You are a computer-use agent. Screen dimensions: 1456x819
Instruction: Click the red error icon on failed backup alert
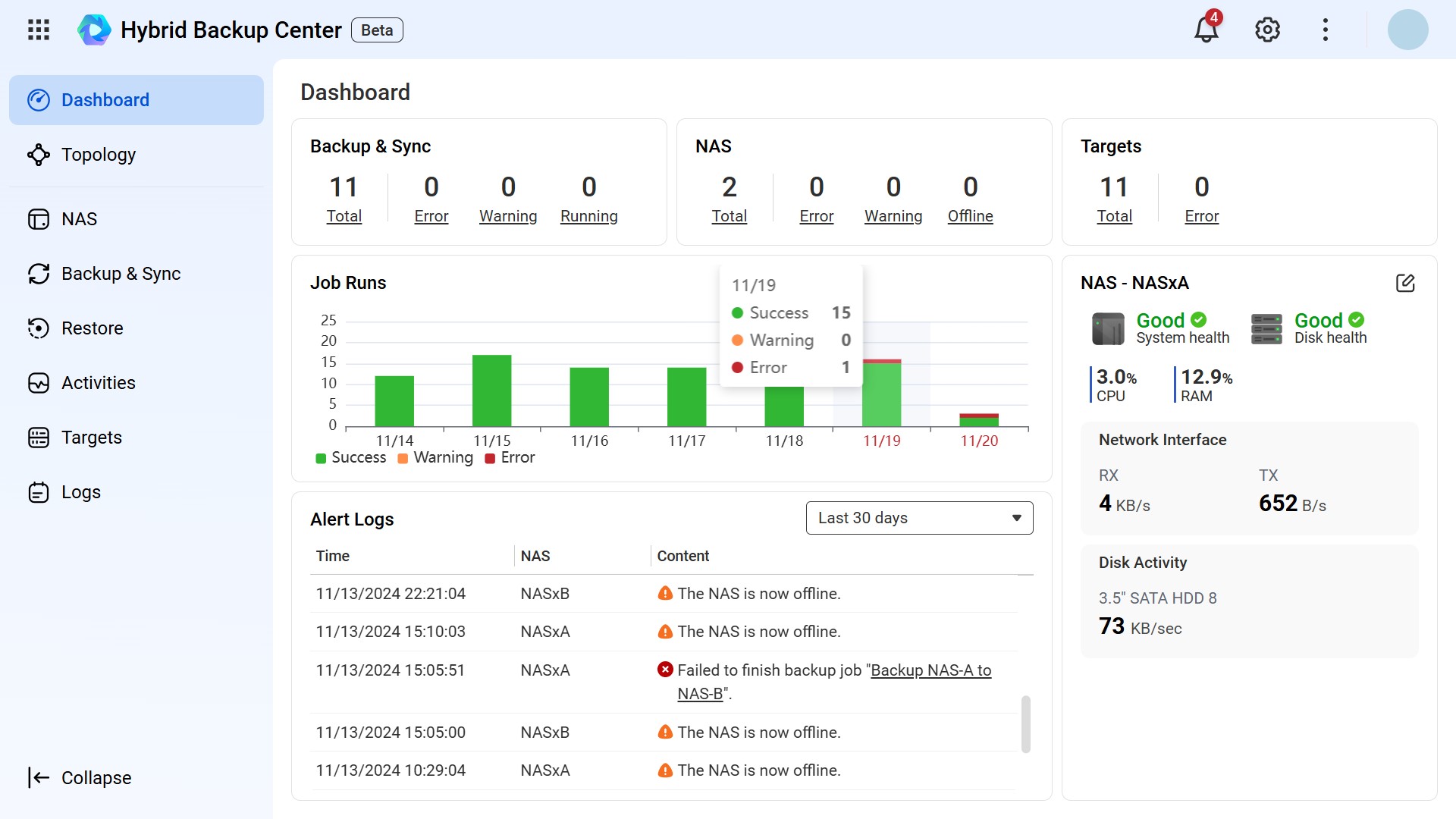click(x=665, y=670)
